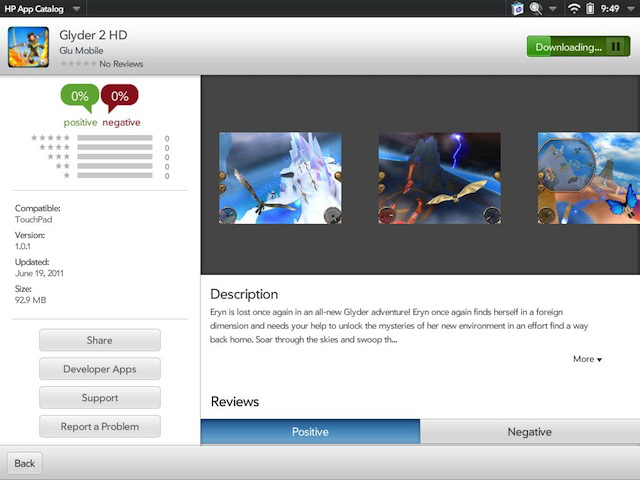Open the HP App Catalog application menu
Screen dimensions: 640x480
pyautogui.click(x=41, y=9)
